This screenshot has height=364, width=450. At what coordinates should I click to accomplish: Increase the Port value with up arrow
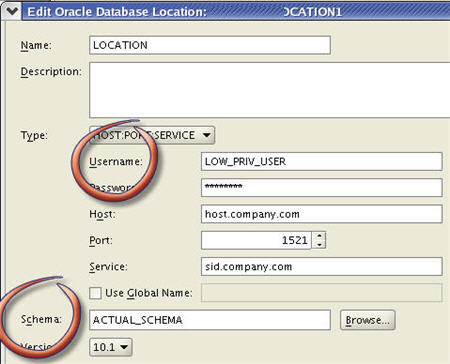319,236
